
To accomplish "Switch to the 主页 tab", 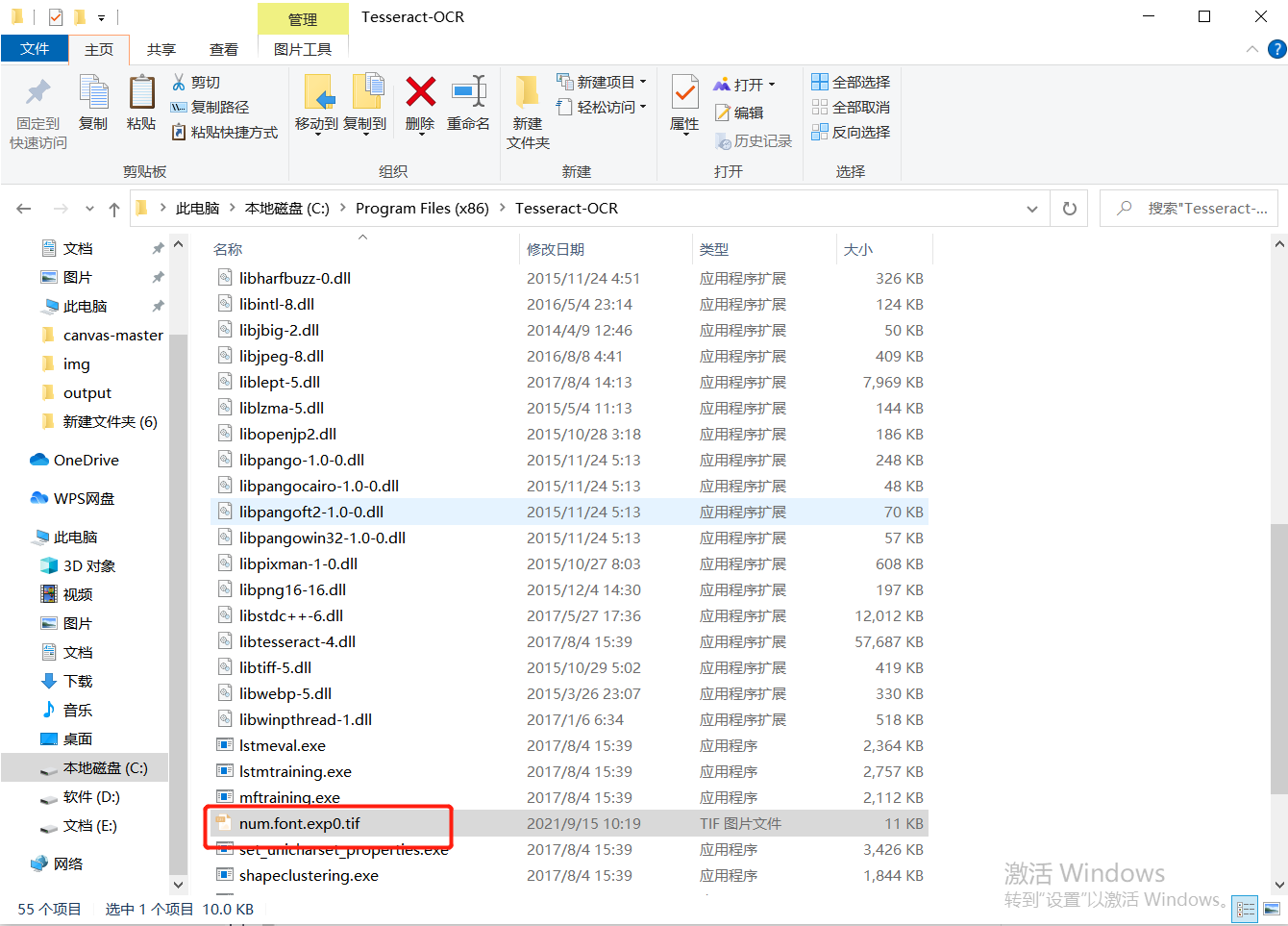I will point(99,49).
